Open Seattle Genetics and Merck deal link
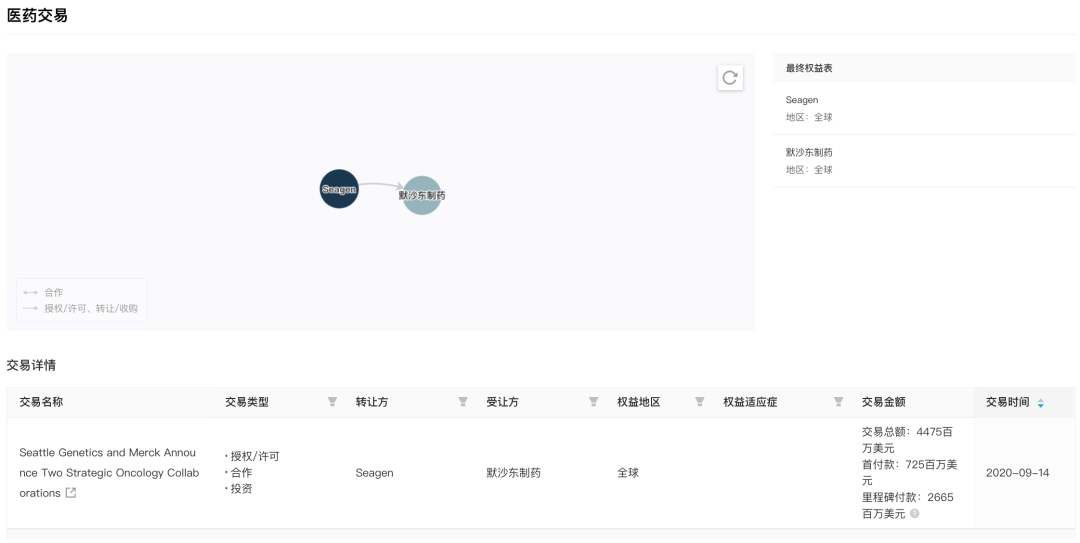The width and height of the screenshot is (1080, 543). tap(109, 473)
